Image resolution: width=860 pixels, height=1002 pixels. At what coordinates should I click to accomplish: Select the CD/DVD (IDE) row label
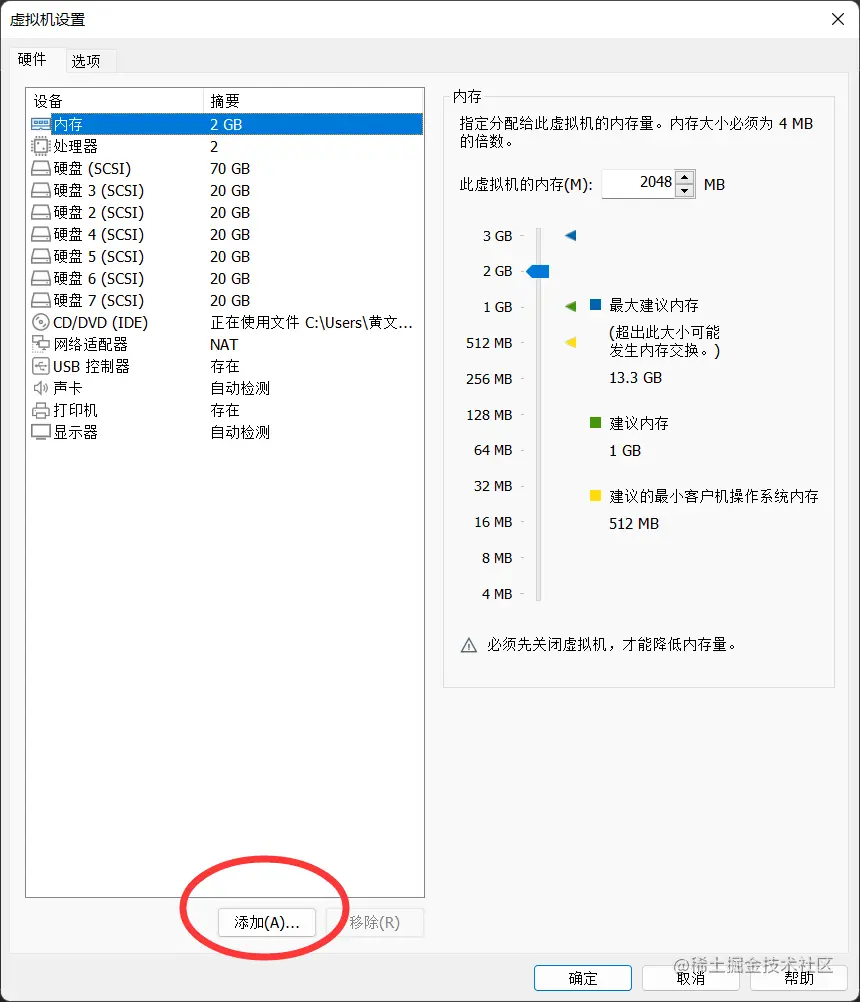(x=100, y=323)
